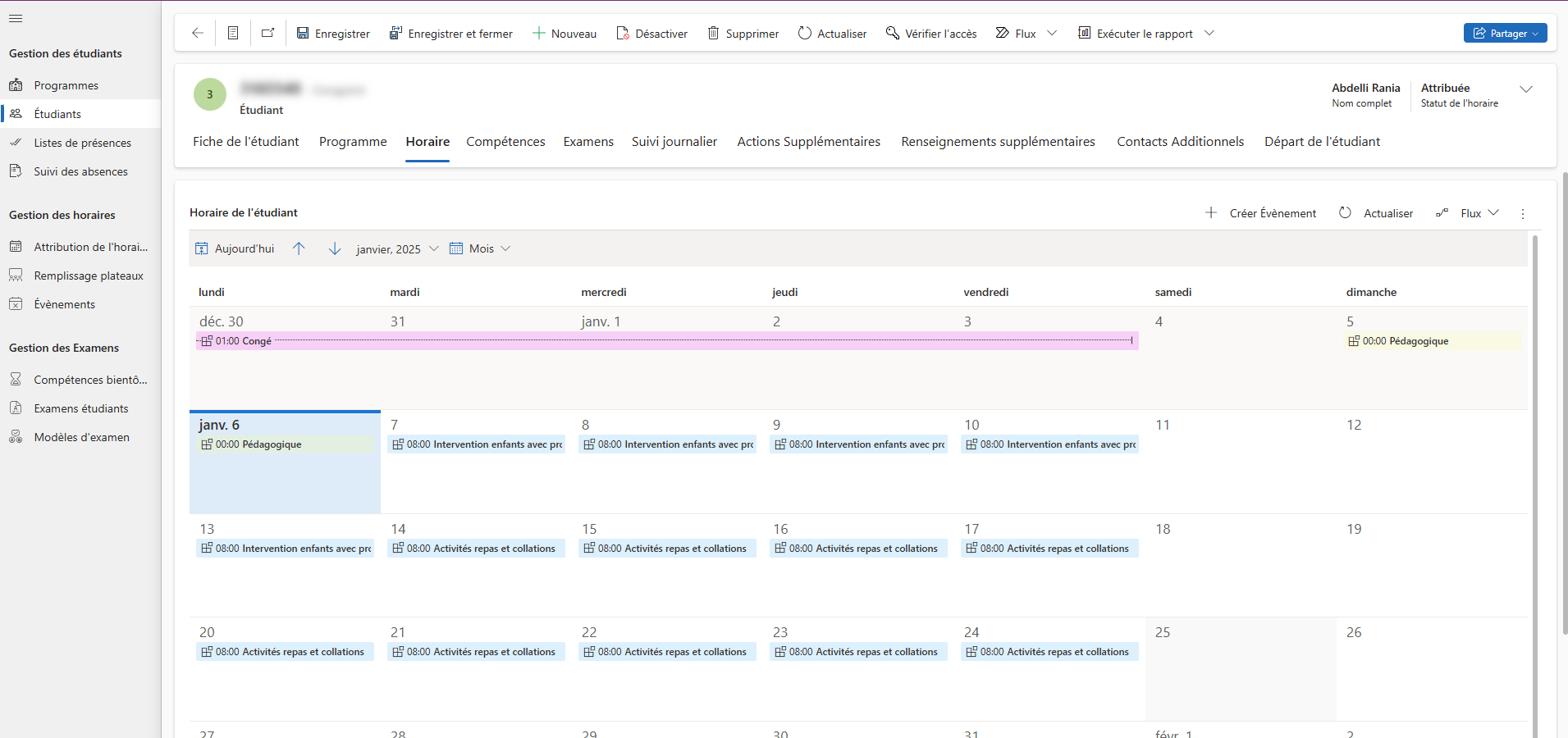Image resolution: width=1568 pixels, height=738 pixels.
Task: Click Supprimer trash button
Action: click(743, 34)
